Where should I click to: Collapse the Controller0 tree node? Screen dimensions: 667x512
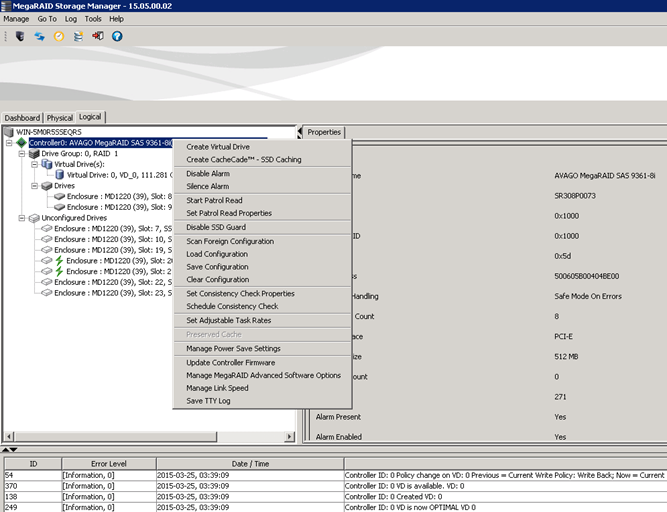[x=9, y=143]
